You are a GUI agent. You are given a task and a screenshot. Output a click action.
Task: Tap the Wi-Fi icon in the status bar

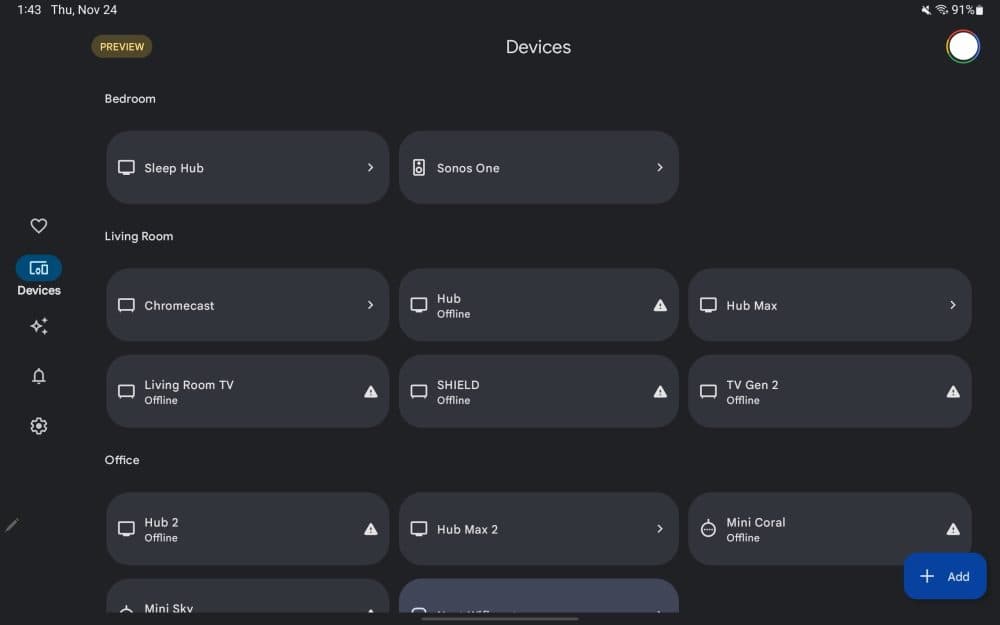941,9
